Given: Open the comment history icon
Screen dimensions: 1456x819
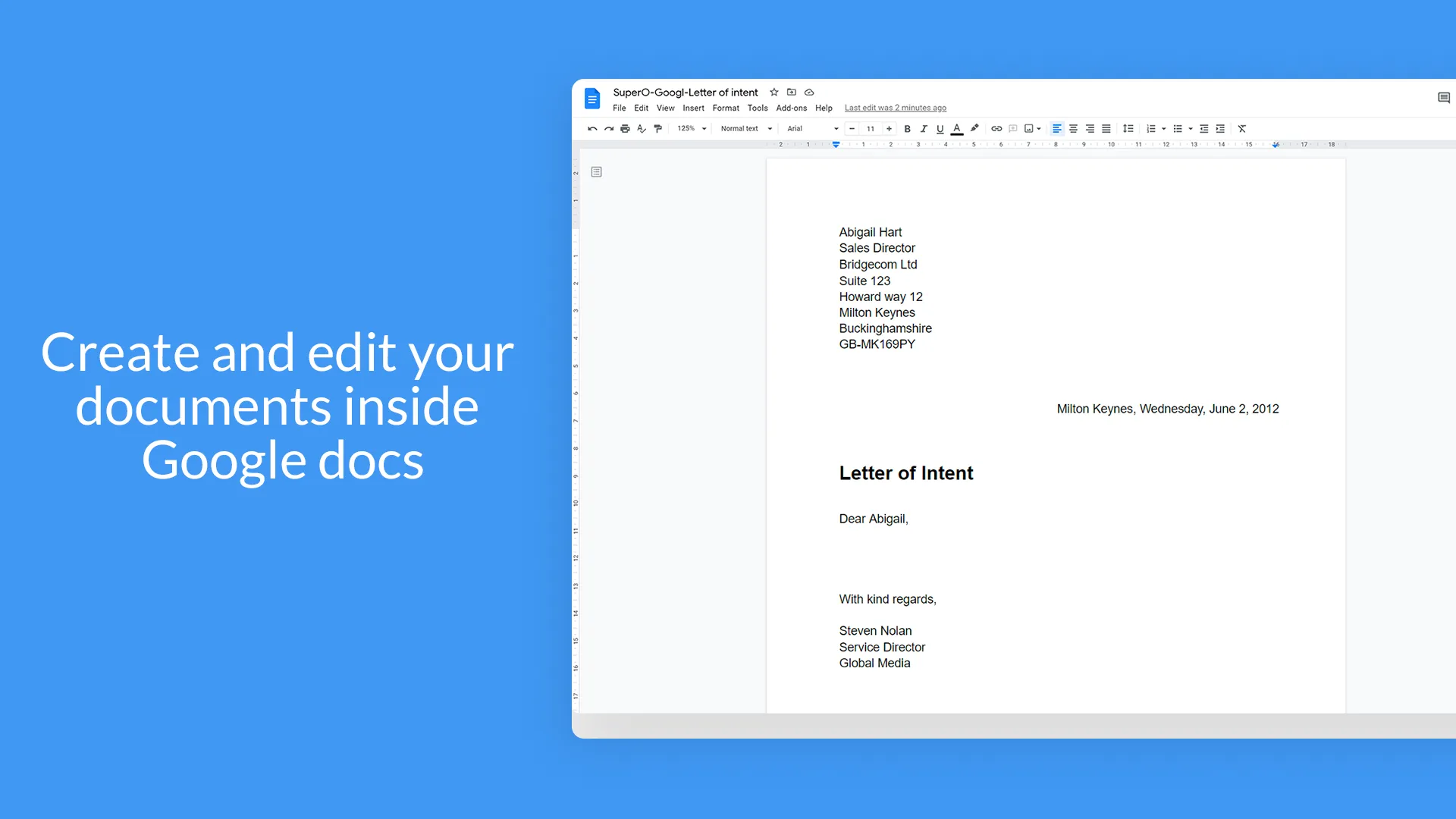Looking at the screenshot, I should pos(1443,98).
